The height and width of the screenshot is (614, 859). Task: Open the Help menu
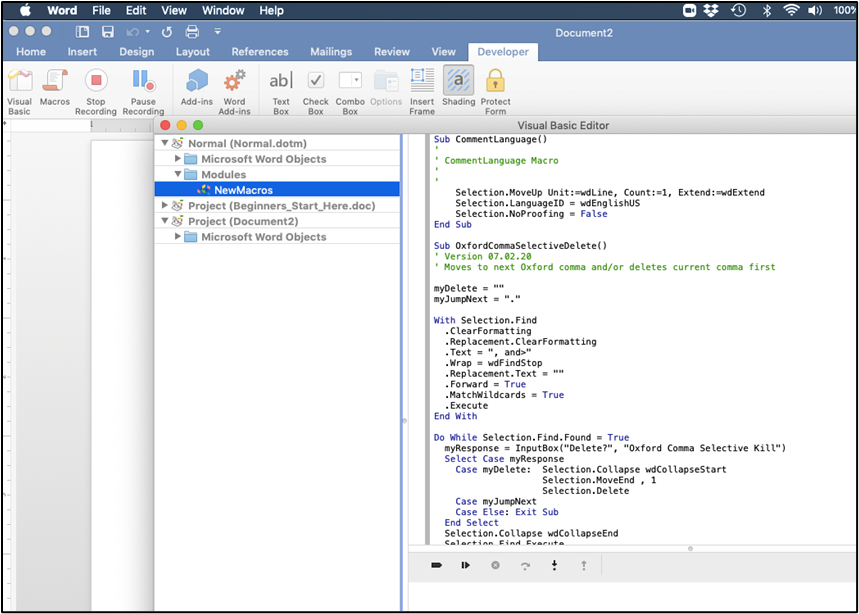point(271,10)
